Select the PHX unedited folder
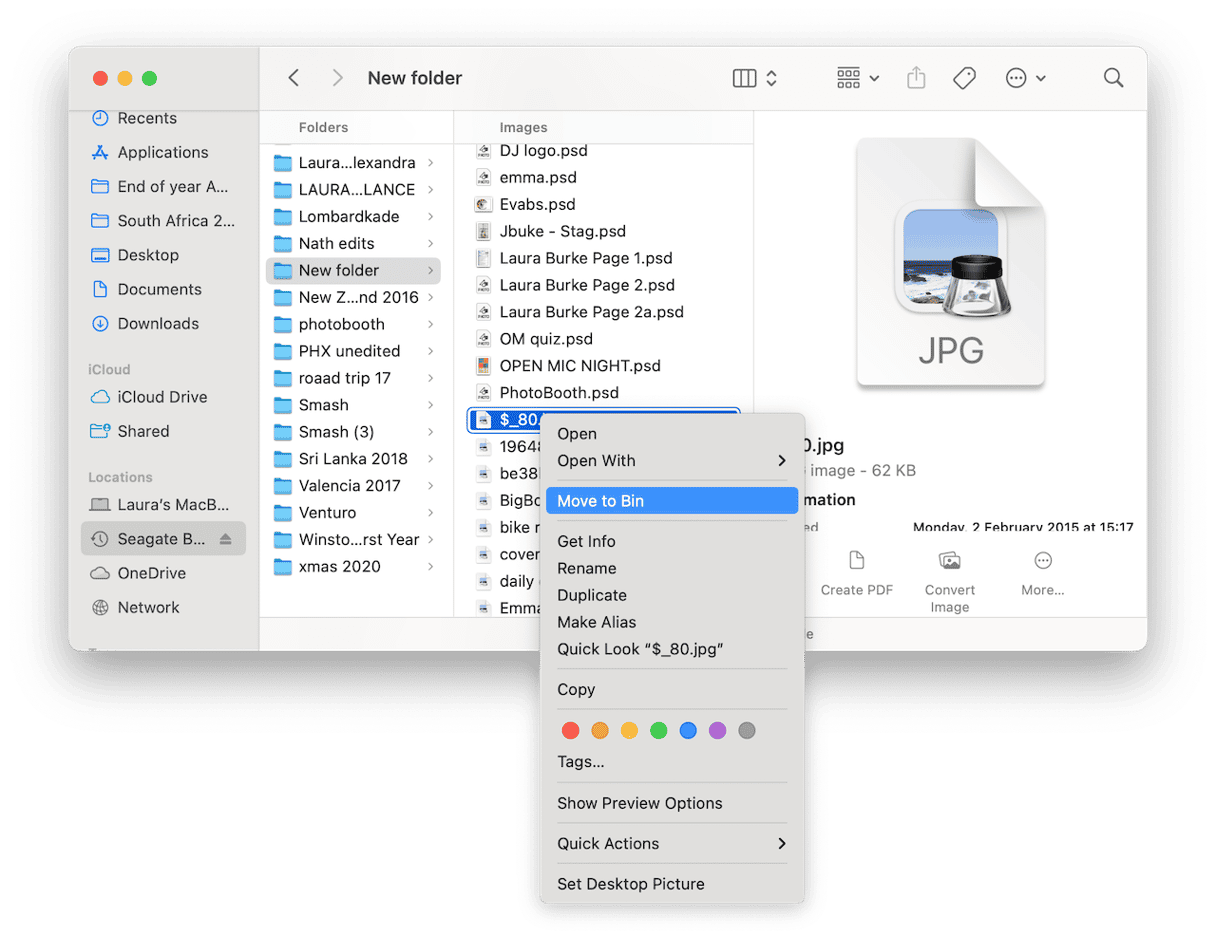The height and width of the screenshot is (936, 1216). [353, 351]
